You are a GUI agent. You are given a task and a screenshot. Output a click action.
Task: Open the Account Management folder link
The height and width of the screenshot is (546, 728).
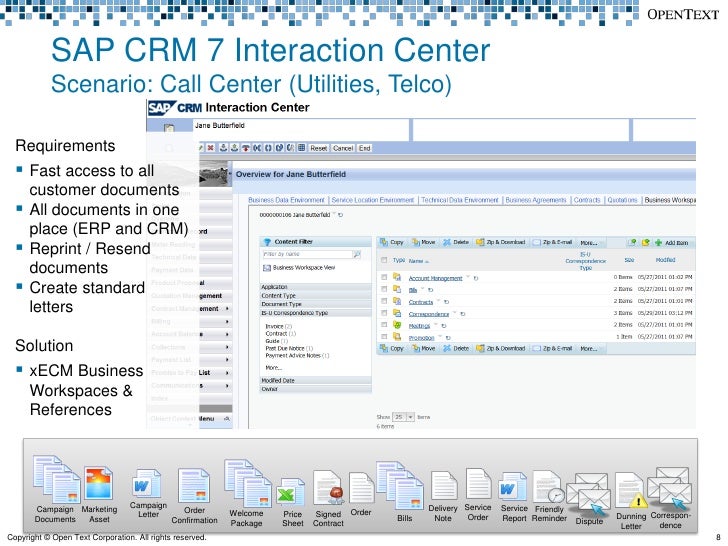(435, 278)
